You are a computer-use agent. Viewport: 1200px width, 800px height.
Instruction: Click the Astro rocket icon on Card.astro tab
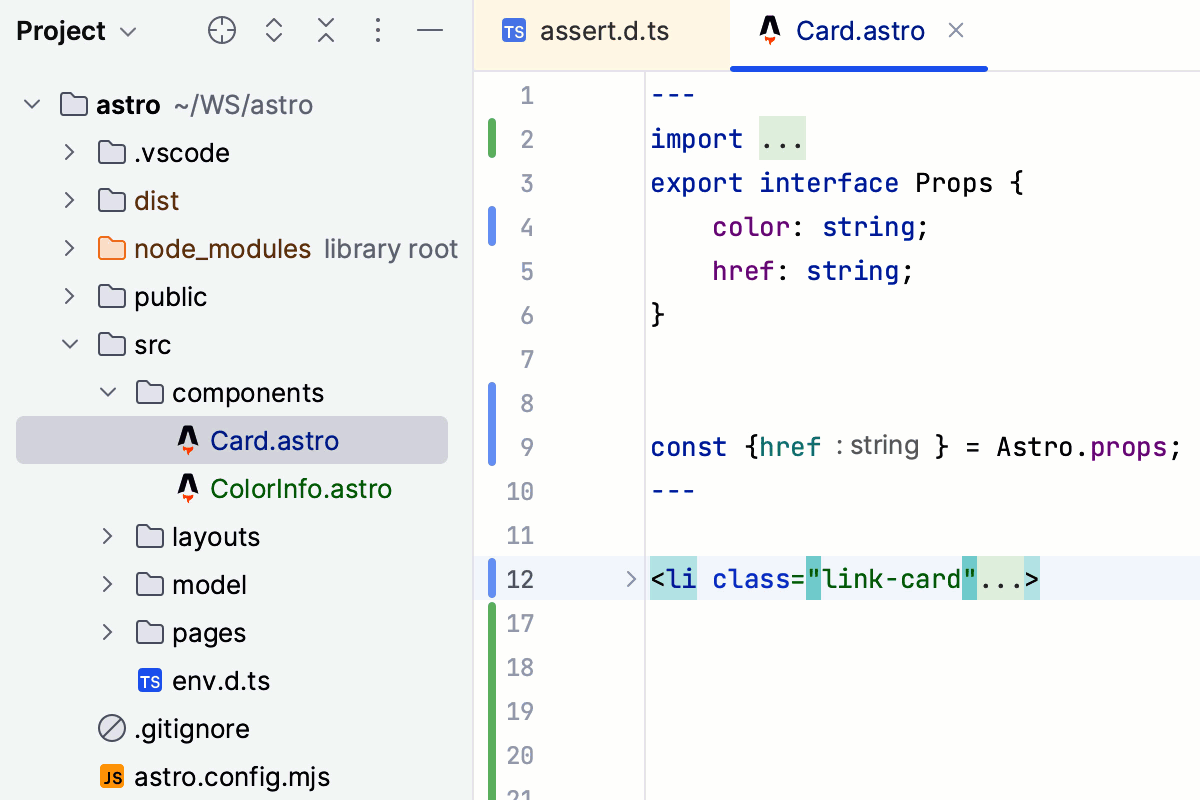[770, 31]
